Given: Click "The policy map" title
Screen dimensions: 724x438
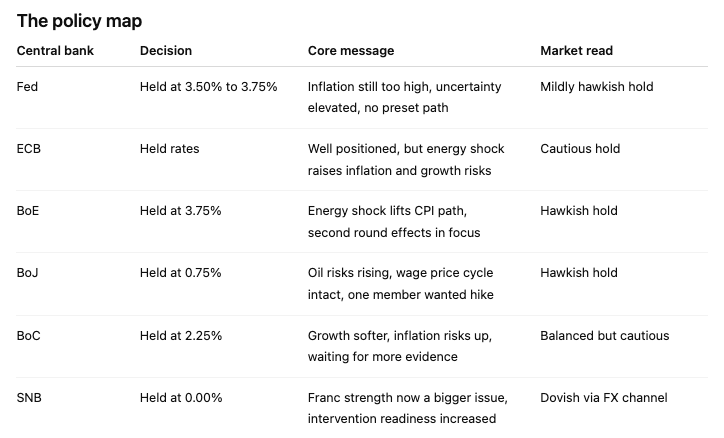Looking at the screenshot, I should coord(79,21).
